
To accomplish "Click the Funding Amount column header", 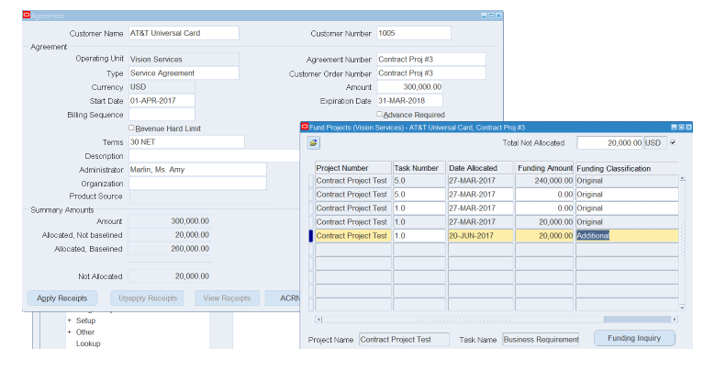I will pos(545,168).
